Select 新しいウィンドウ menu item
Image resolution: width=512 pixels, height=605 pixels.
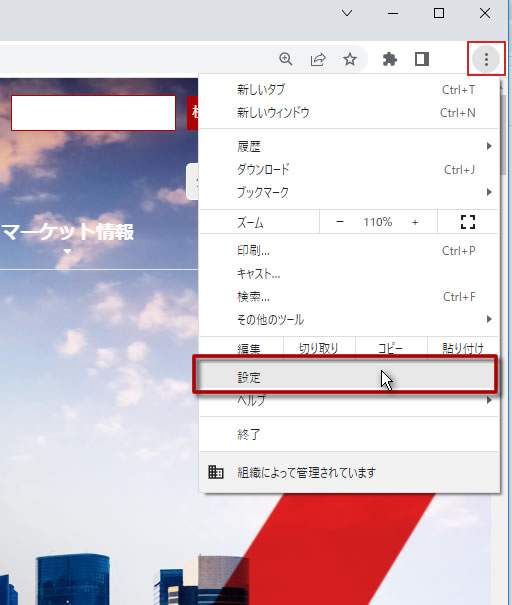(x=349, y=113)
